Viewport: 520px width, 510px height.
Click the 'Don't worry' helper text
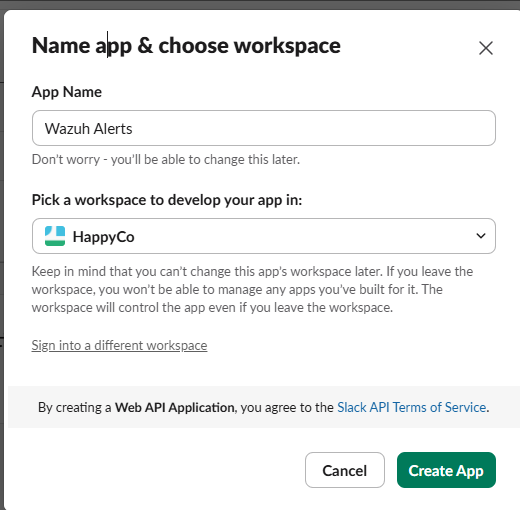[166, 159]
